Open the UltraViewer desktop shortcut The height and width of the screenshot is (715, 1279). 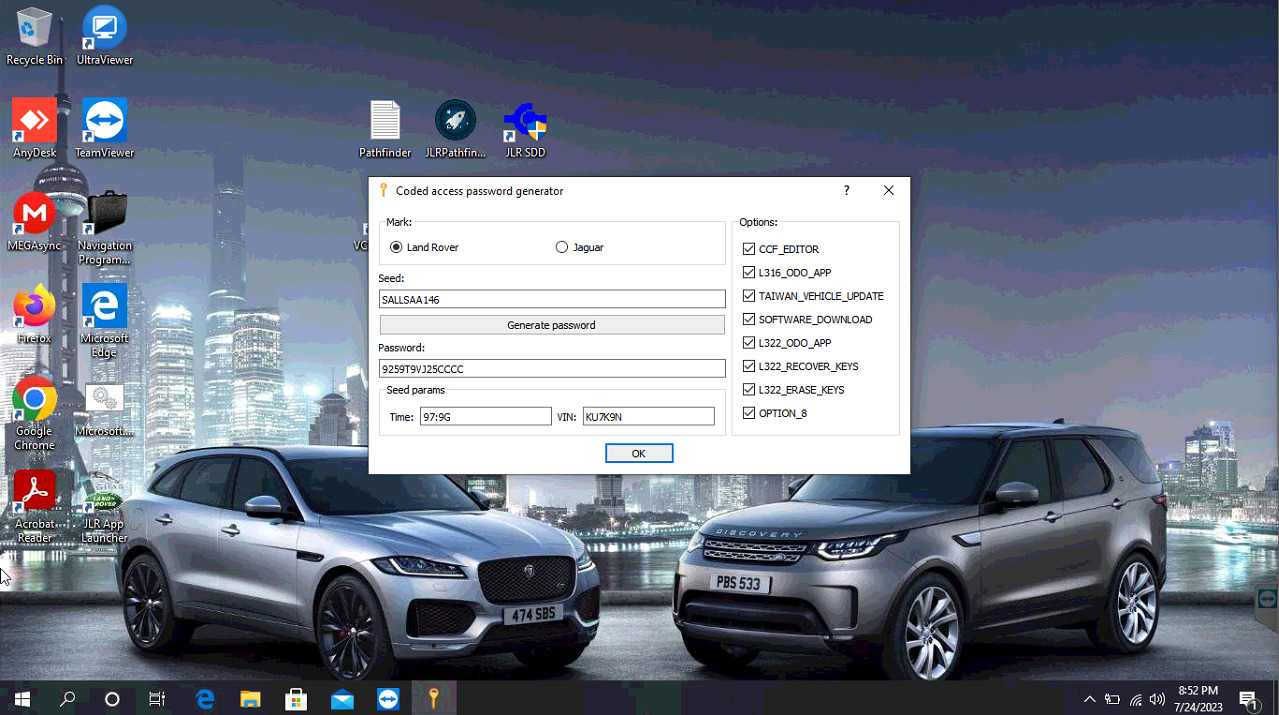point(104,30)
